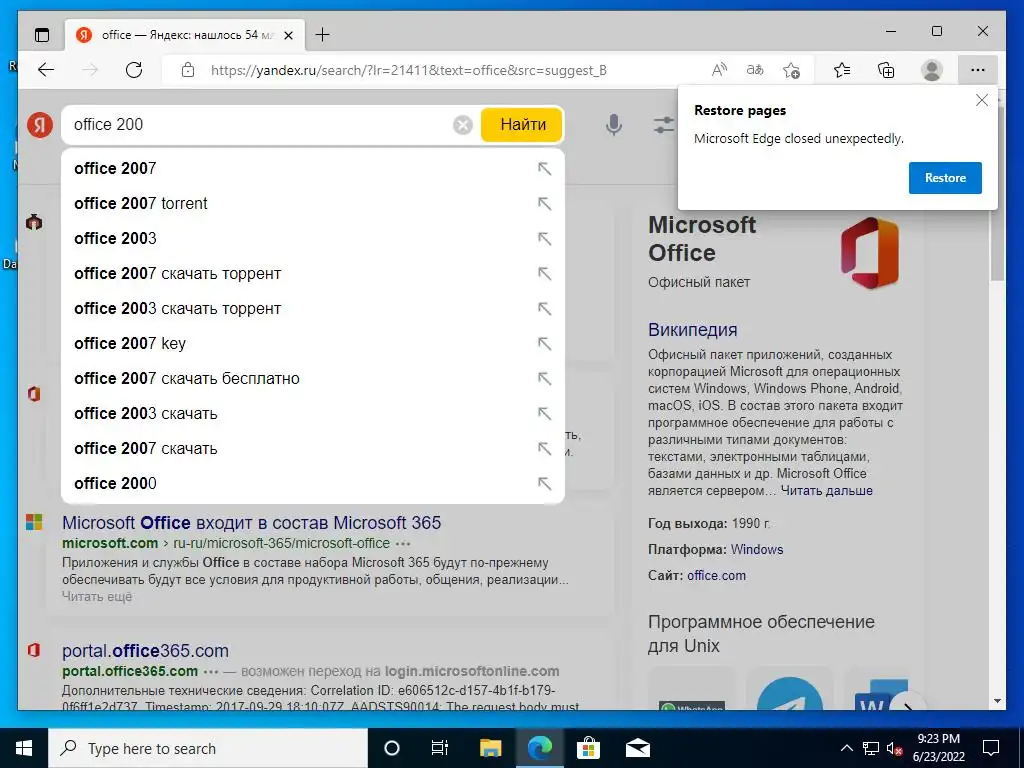Go to Yandex home via the red Я logo
The image size is (1024, 768).
pos(40,124)
